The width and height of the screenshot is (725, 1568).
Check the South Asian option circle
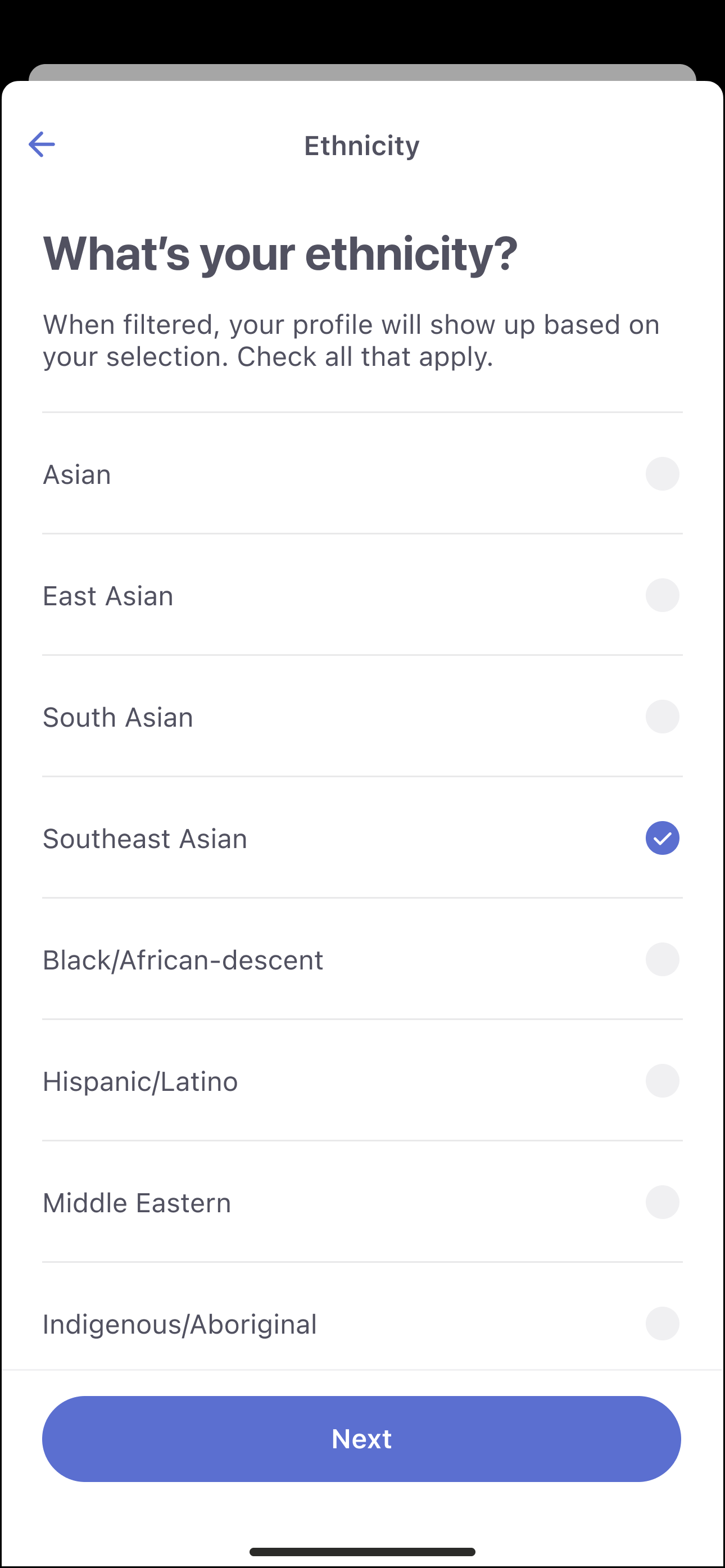pos(661,717)
